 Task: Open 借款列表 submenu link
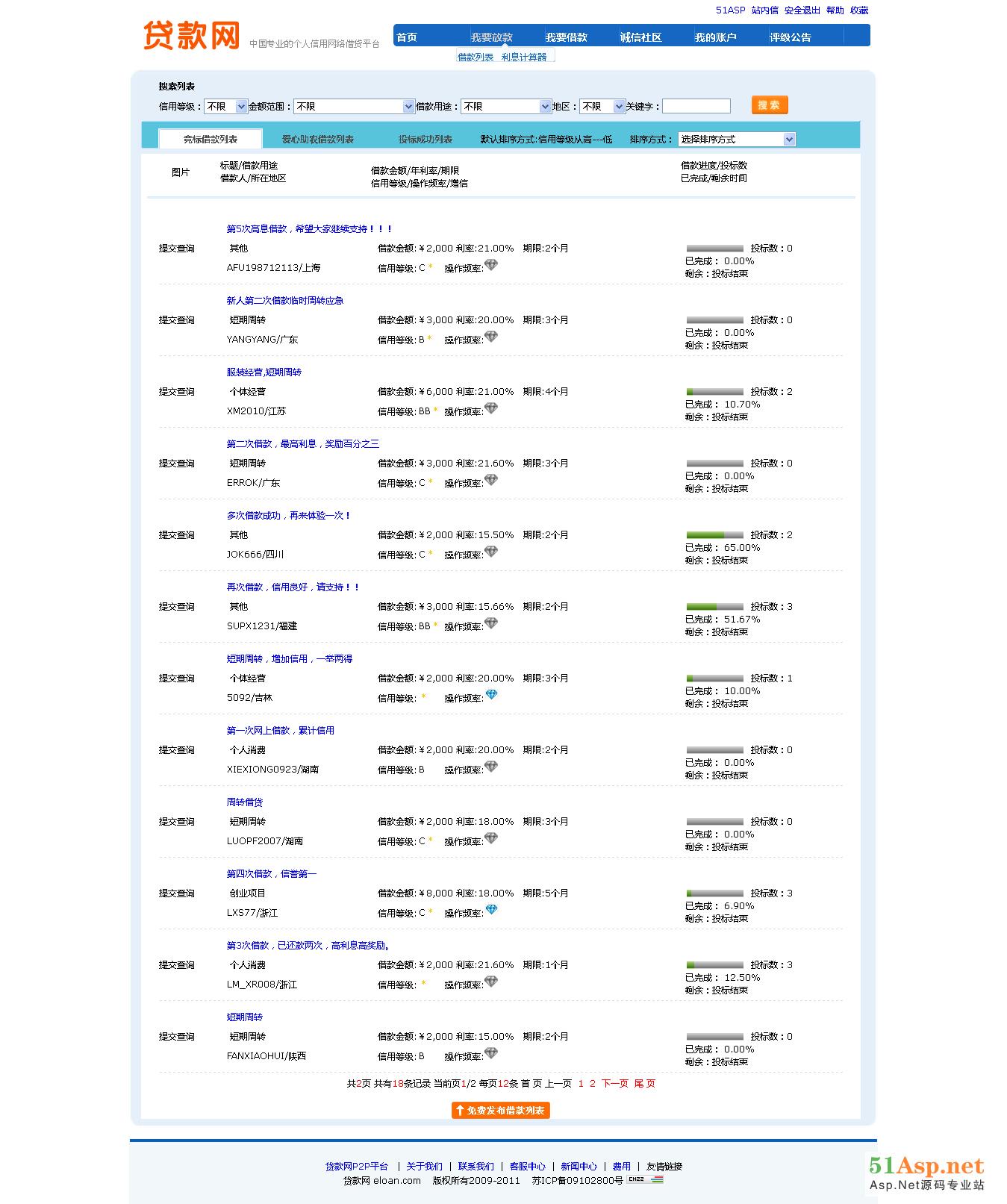[476, 57]
